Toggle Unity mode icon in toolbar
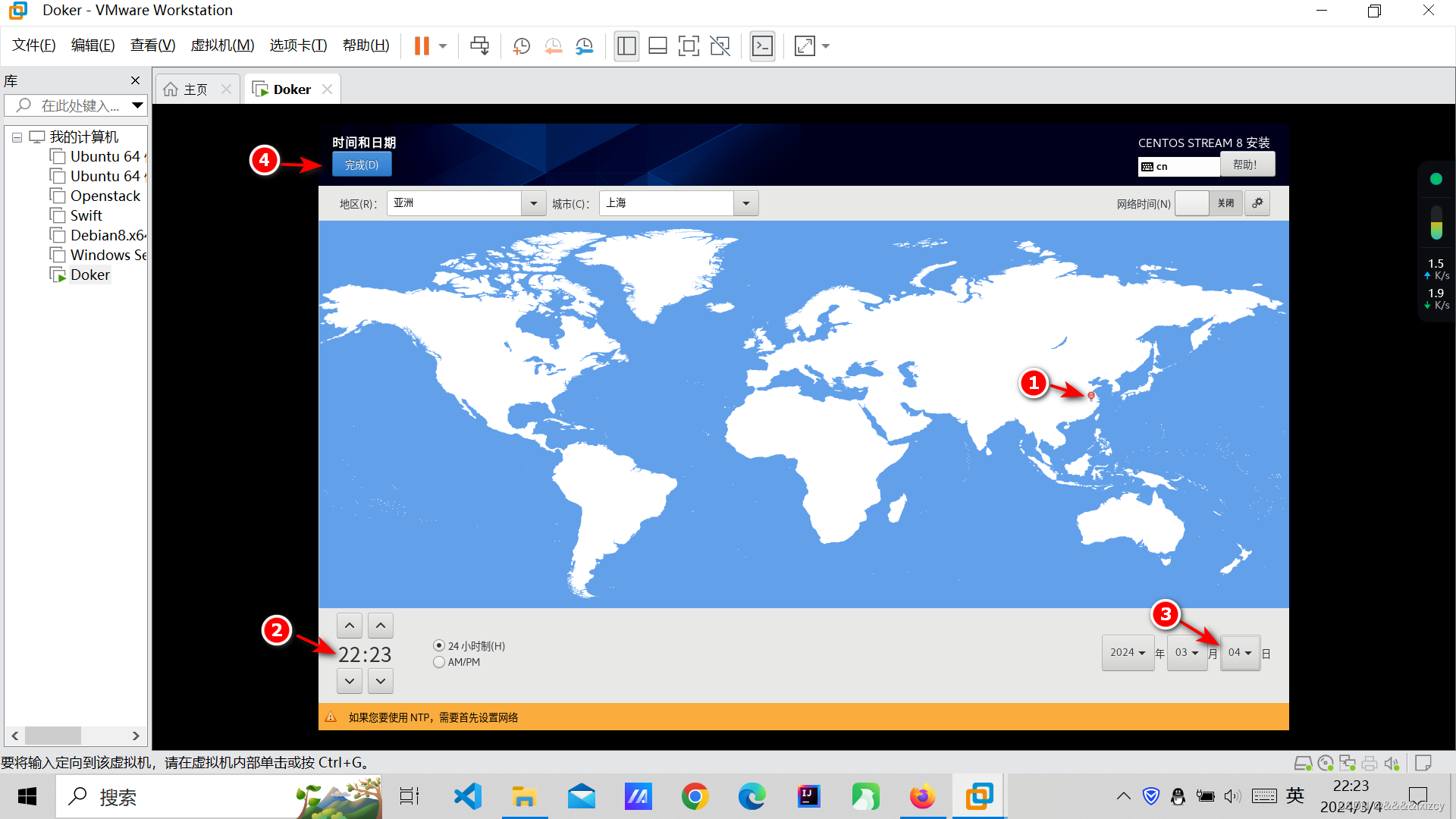This screenshot has height=819, width=1456. pyautogui.click(x=720, y=46)
